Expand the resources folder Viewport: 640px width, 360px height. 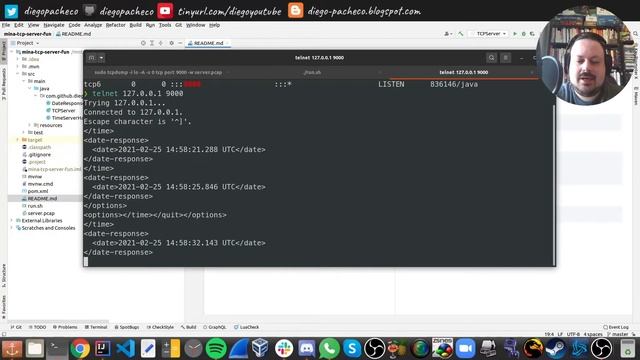click(30, 125)
